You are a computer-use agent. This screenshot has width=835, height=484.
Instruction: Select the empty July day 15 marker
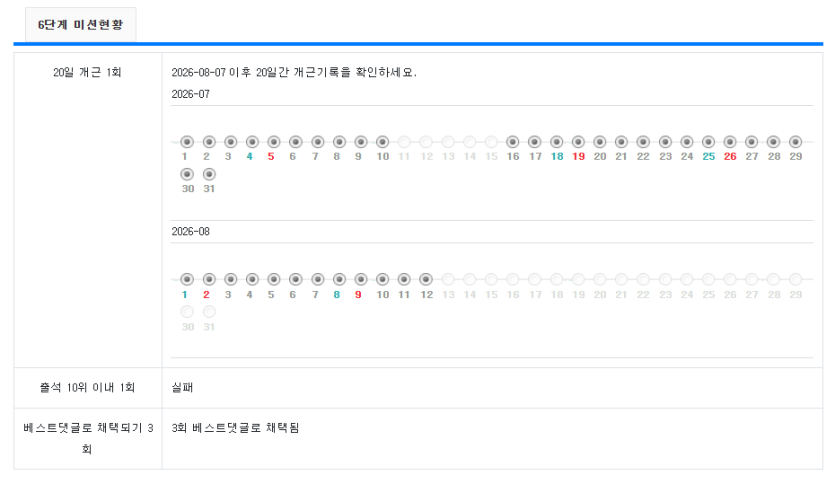pos(491,142)
